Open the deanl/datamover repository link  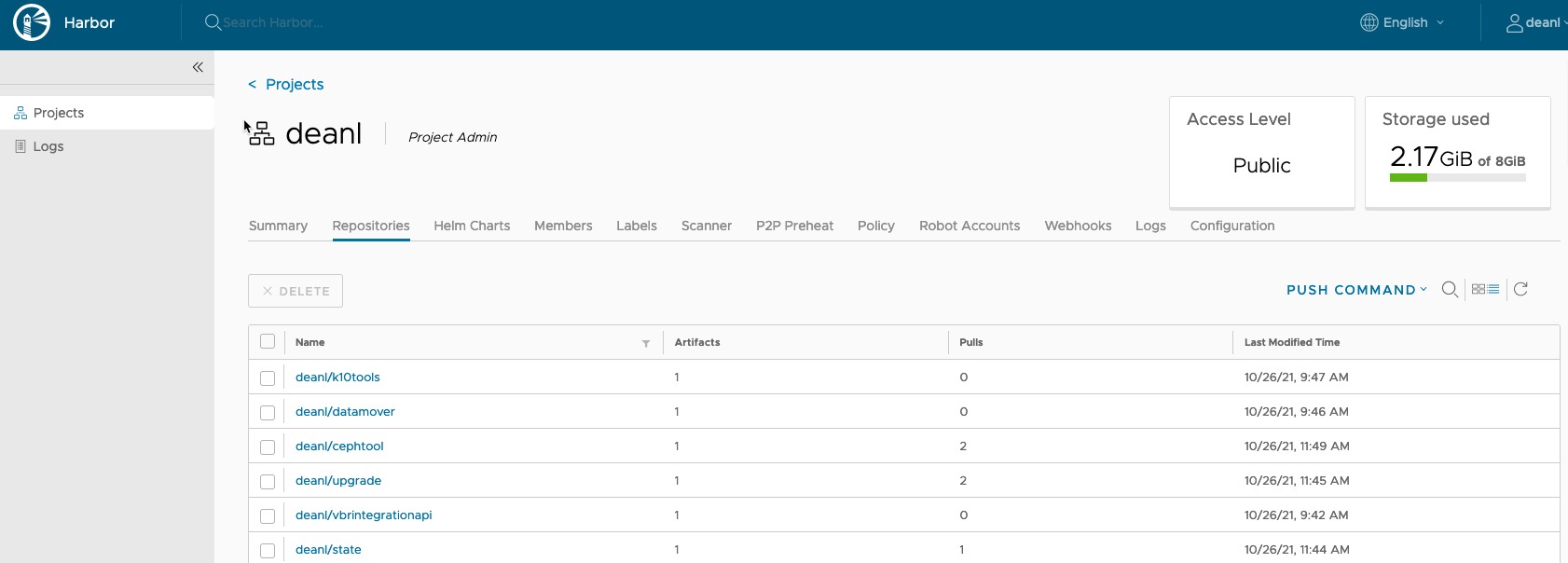[x=345, y=411]
